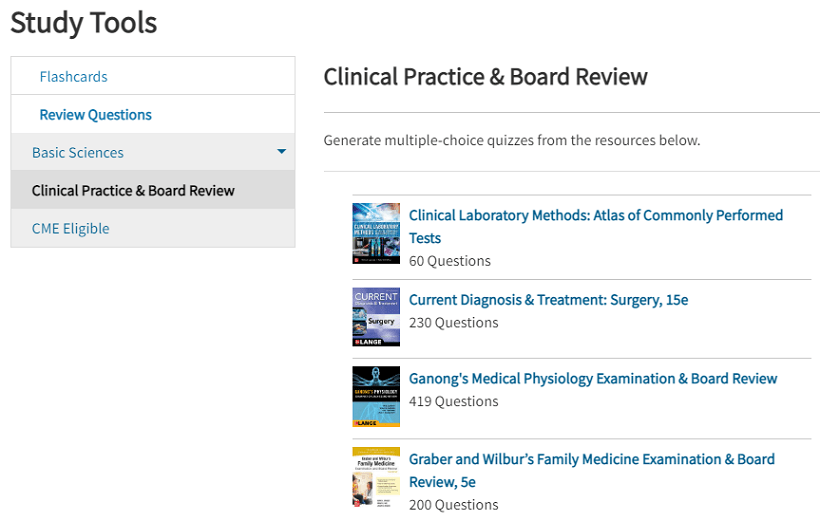Image resolution: width=820 pixels, height=521 pixels.
Task: Click Graber and Wilbur's Family Medicine cover
Action: (x=376, y=478)
